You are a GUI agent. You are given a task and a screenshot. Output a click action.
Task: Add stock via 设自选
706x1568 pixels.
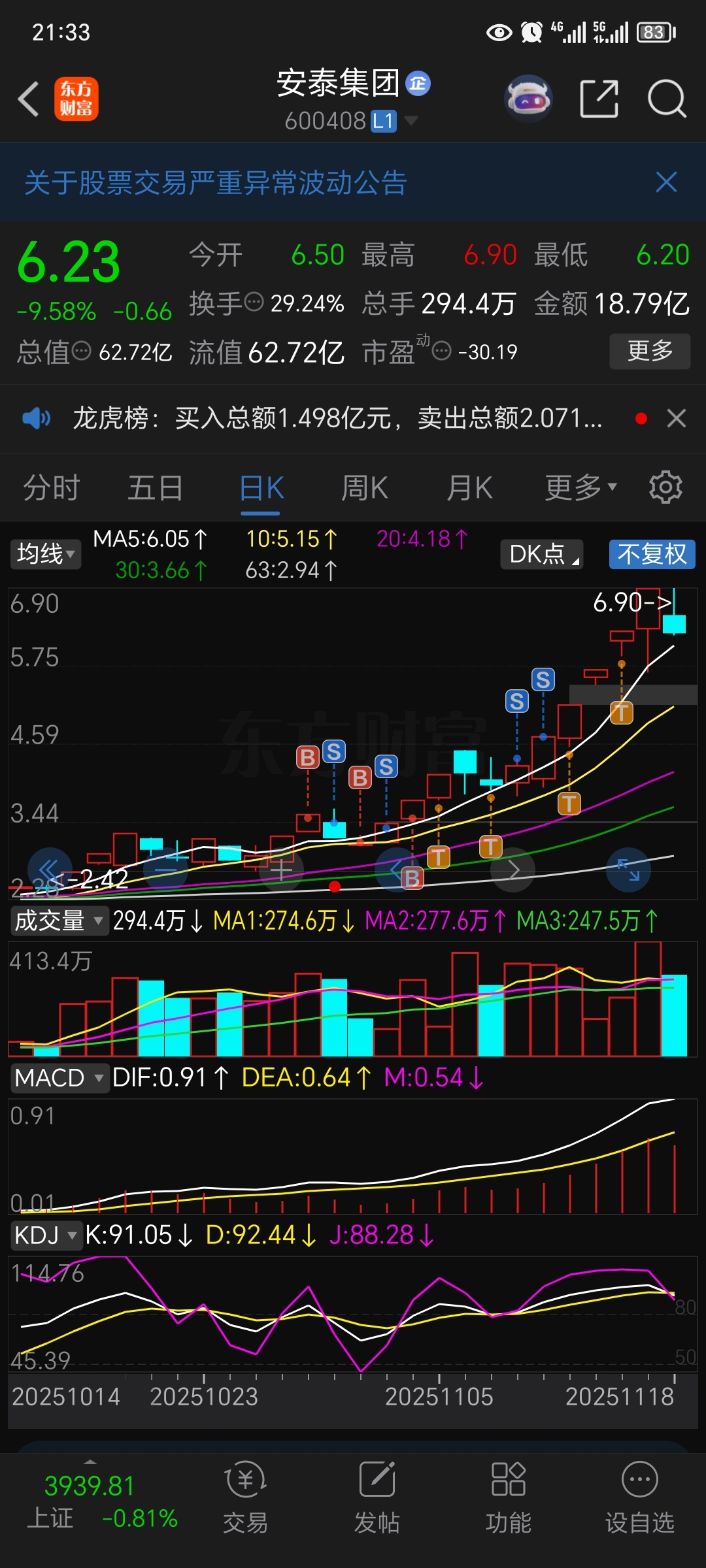tap(639, 1498)
